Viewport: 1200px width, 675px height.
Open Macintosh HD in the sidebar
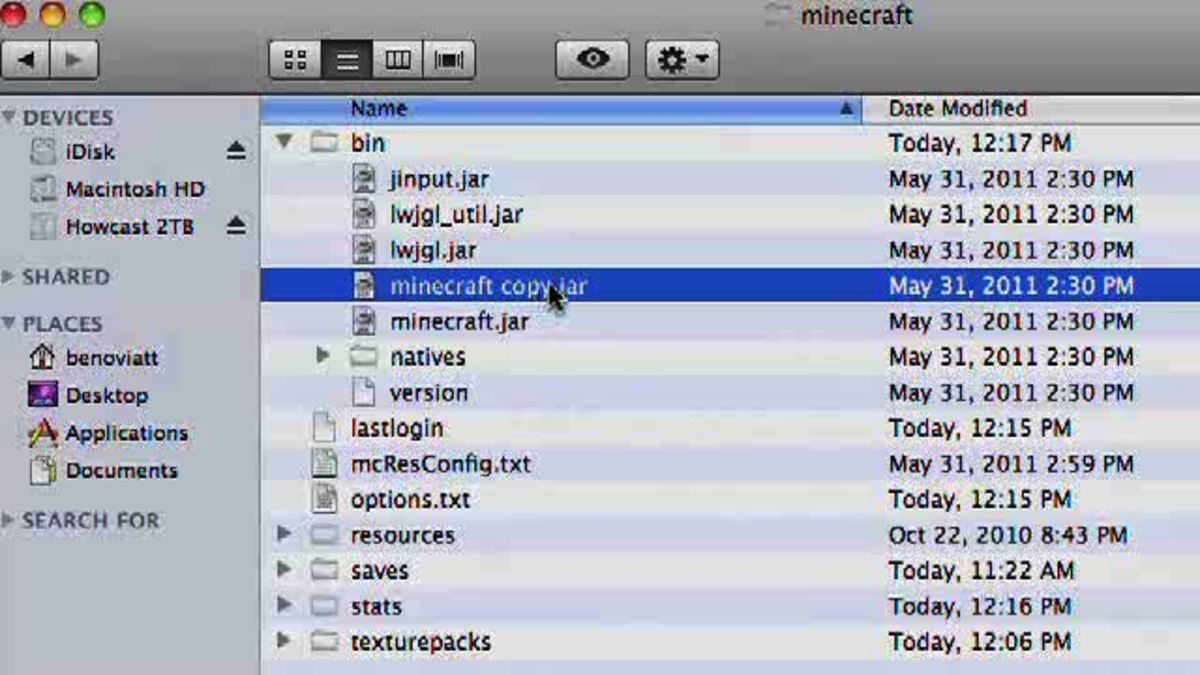tap(134, 189)
